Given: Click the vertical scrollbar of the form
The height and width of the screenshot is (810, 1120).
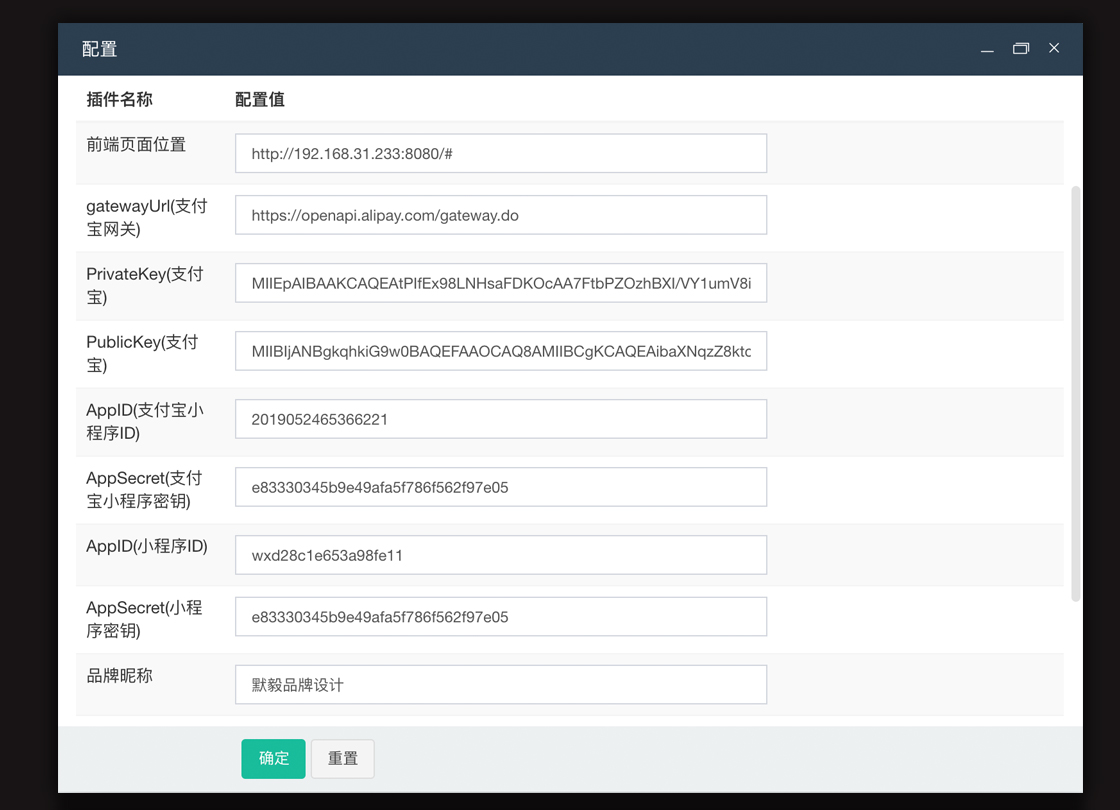Looking at the screenshot, I should point(1076,394).
